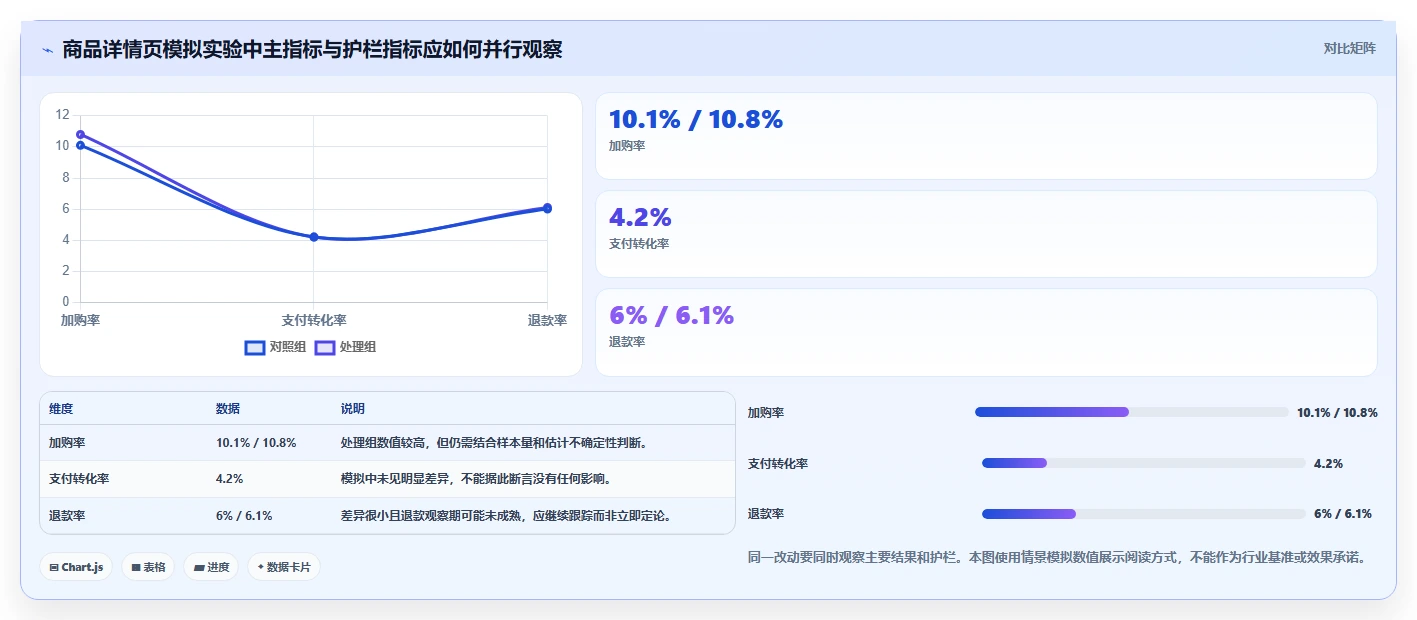Click the 加购率 x-axis label on chart
This screenshot has height=620, width=1417.
(x=80, y=320)
